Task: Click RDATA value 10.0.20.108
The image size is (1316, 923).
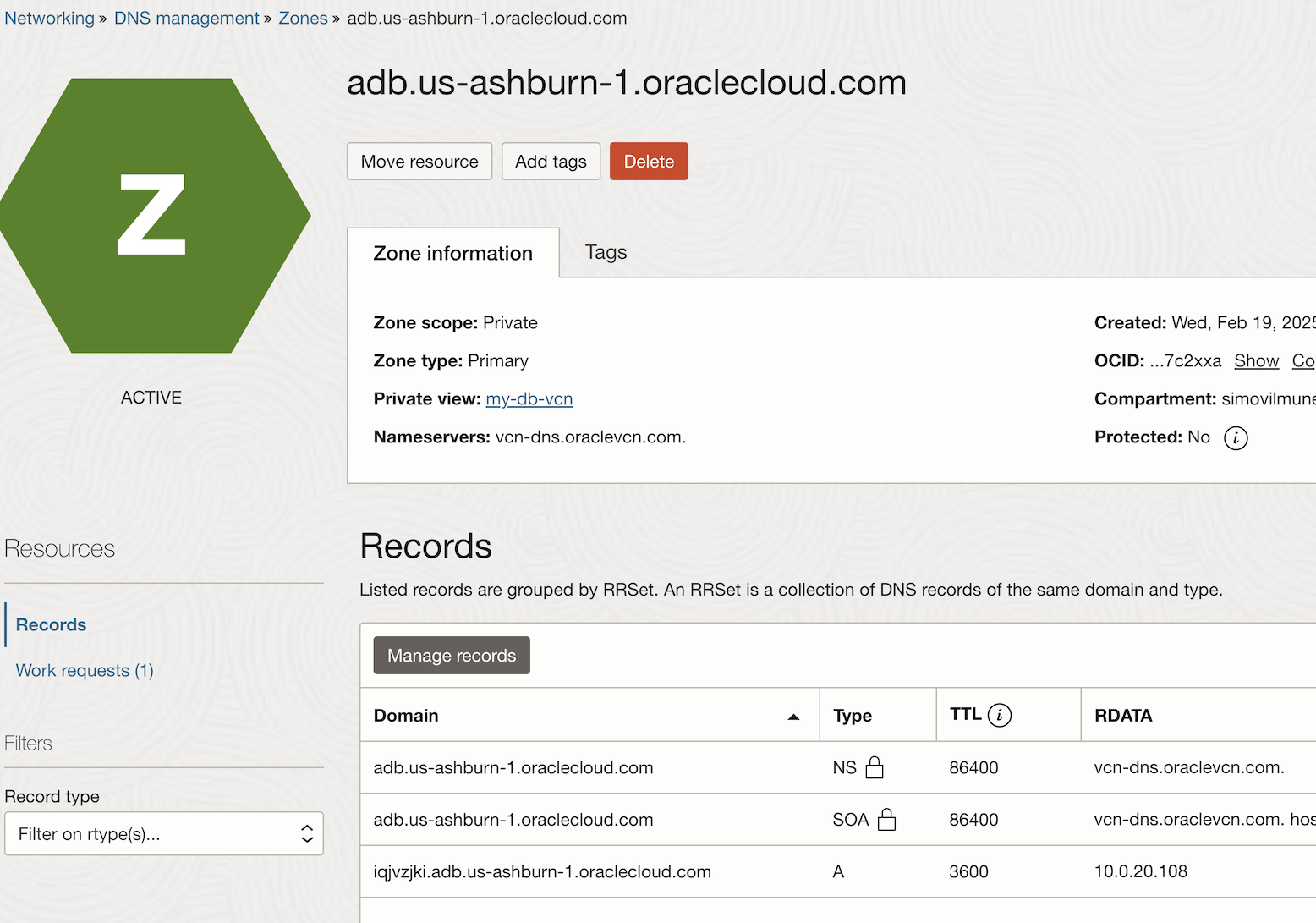Action: (x=1141, y=871)
